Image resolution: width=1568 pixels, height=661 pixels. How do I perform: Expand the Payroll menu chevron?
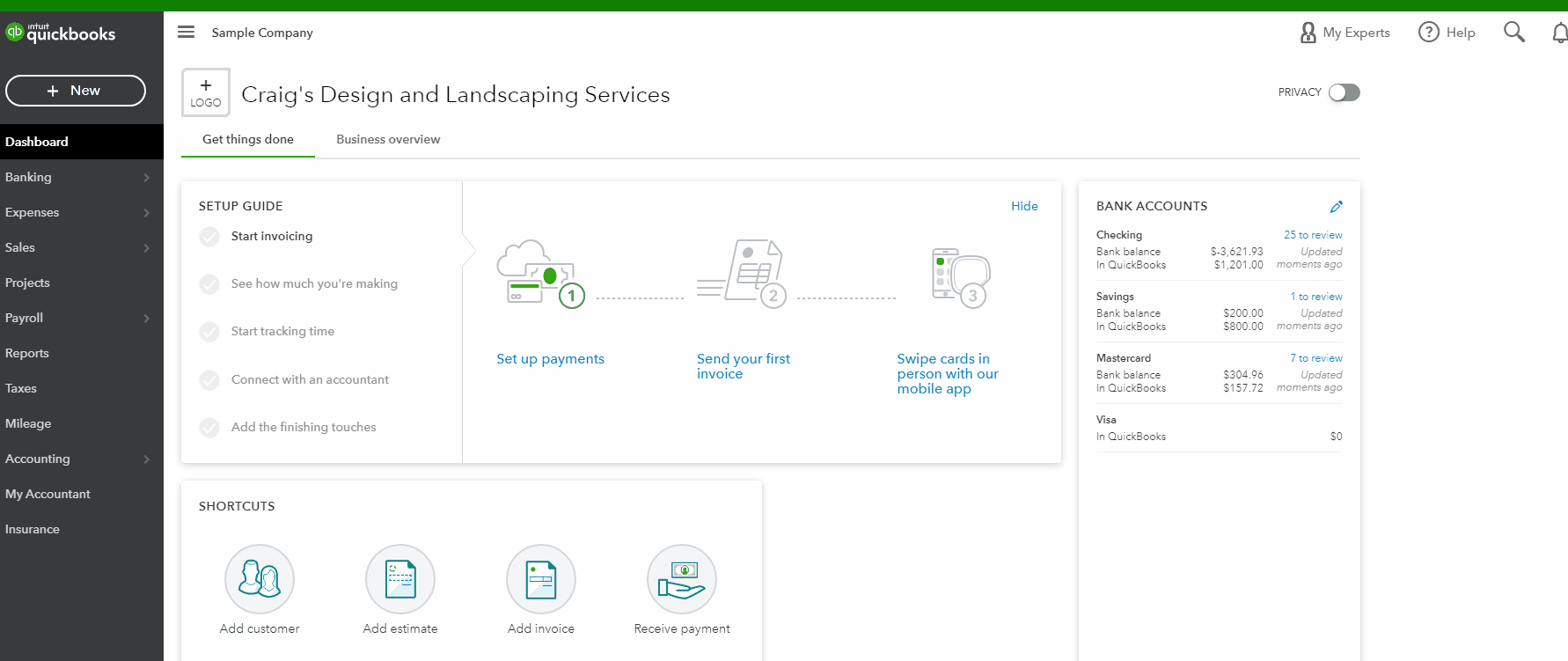(x=147, y=319)
